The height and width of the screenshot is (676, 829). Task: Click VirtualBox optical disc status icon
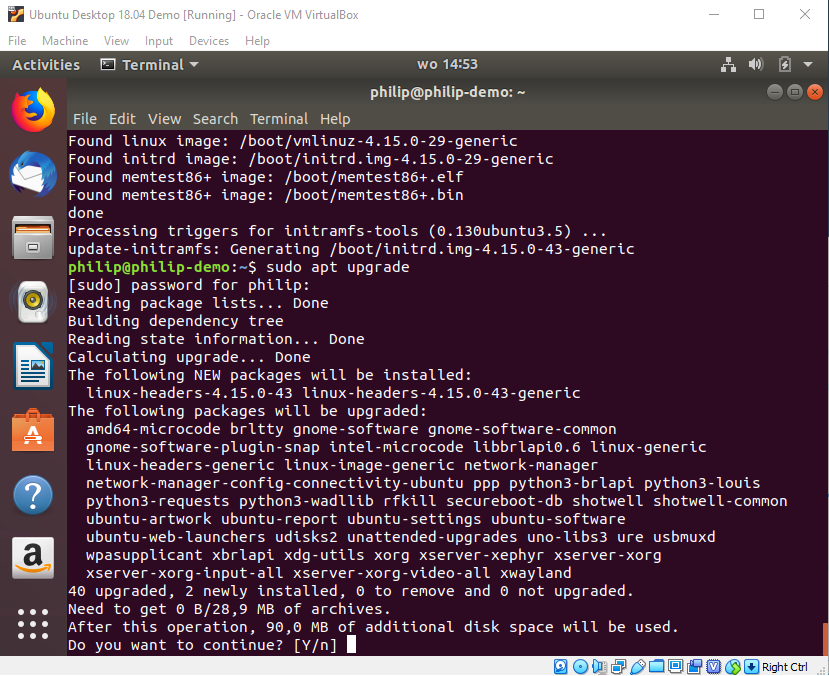[580, 667]
